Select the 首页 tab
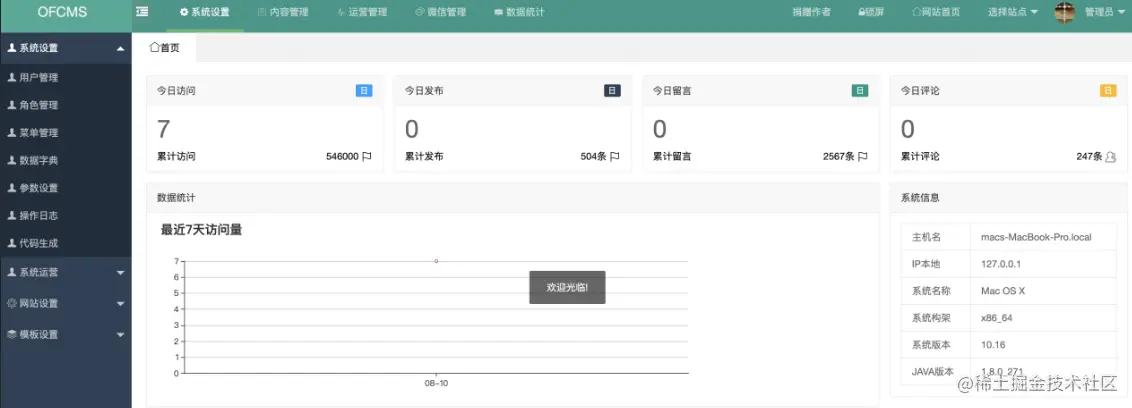The width and height of the screenshot is (1132, 408). [165, 48]
